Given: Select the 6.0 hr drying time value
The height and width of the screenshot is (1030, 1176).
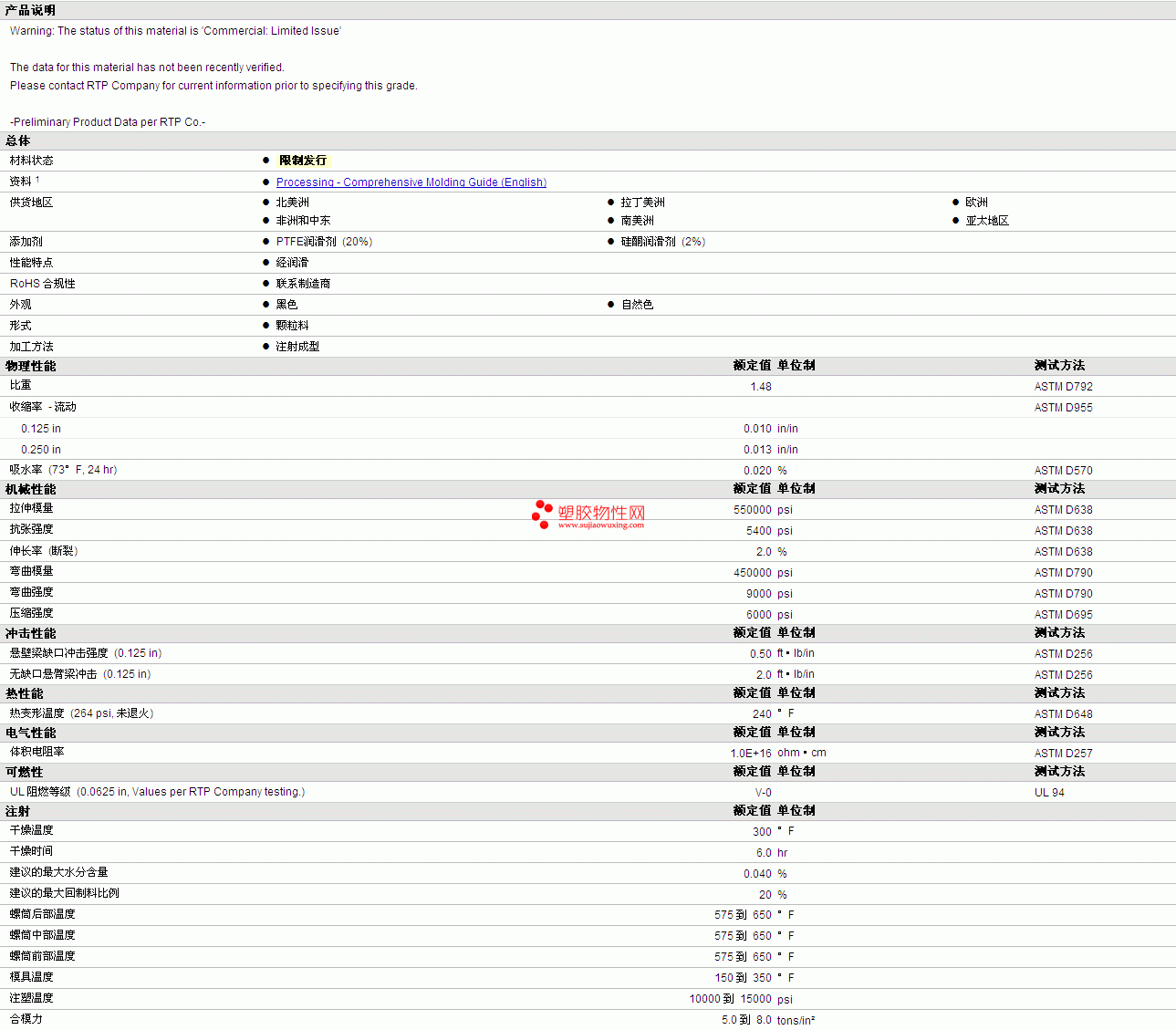Looking at the screenshot, I should [772, 853].
